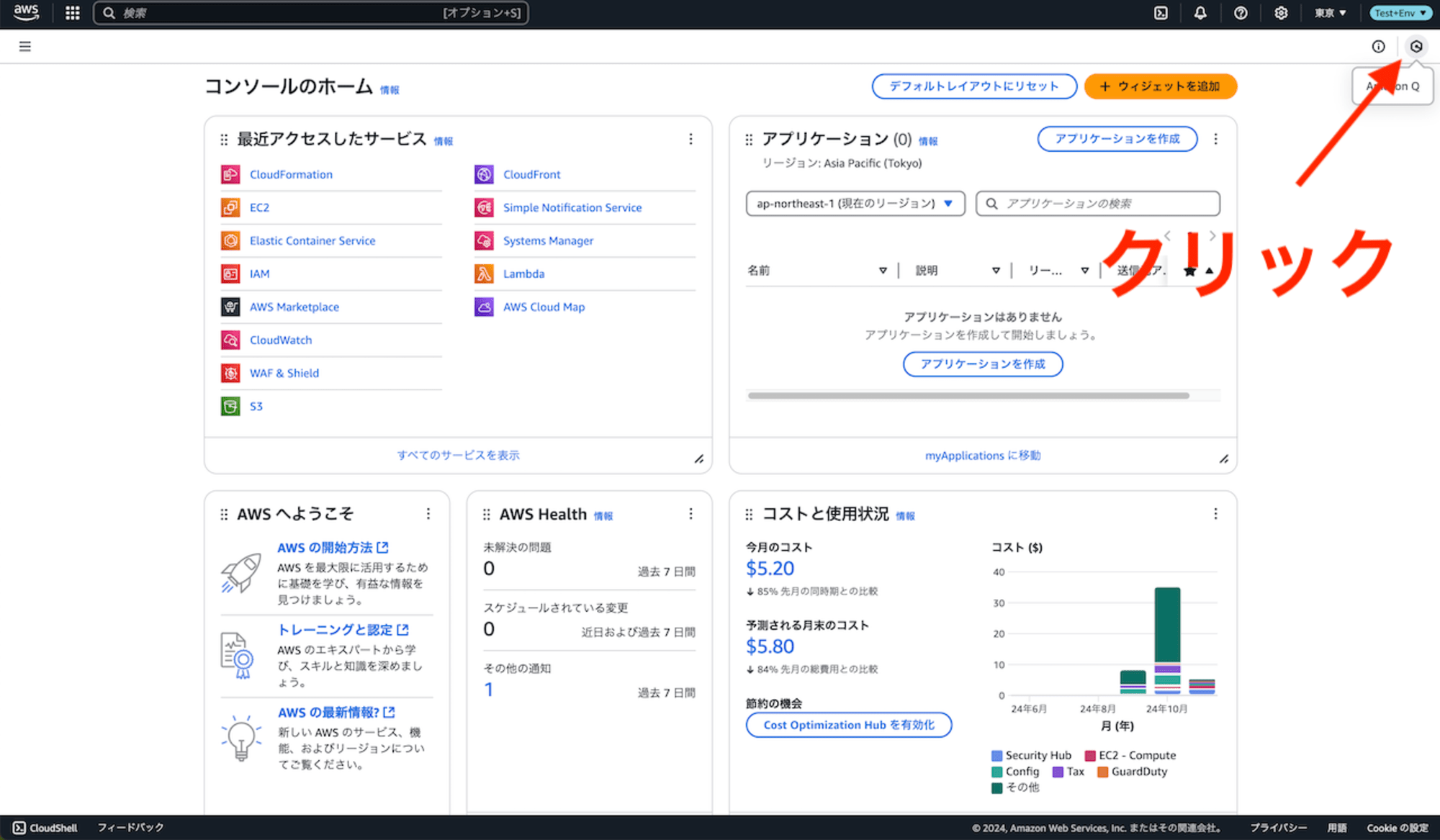Open the hamburger side navigation menu
Image resolution: width=1440 pixels, height=840 pixels.
(24, 46)
